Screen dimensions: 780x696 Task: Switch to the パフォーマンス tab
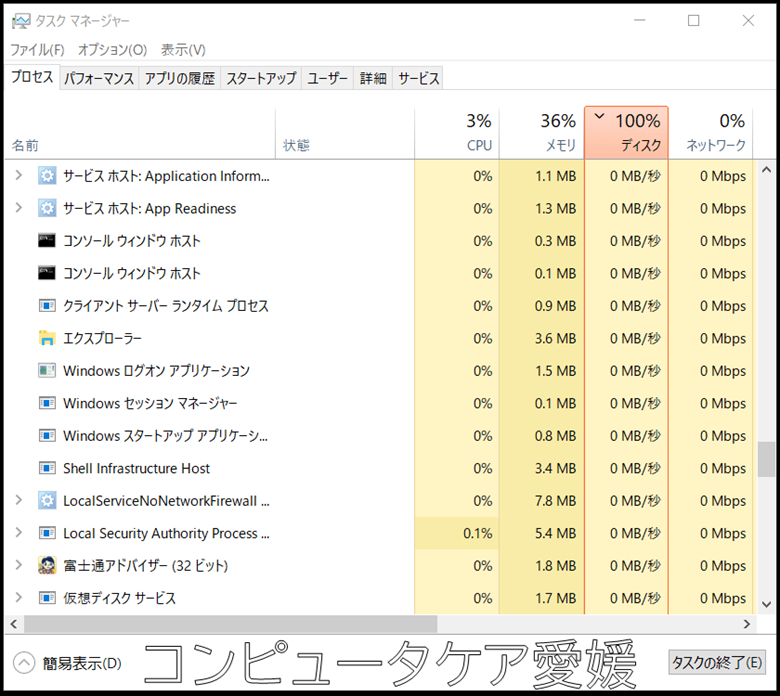[x=99, y=79]
